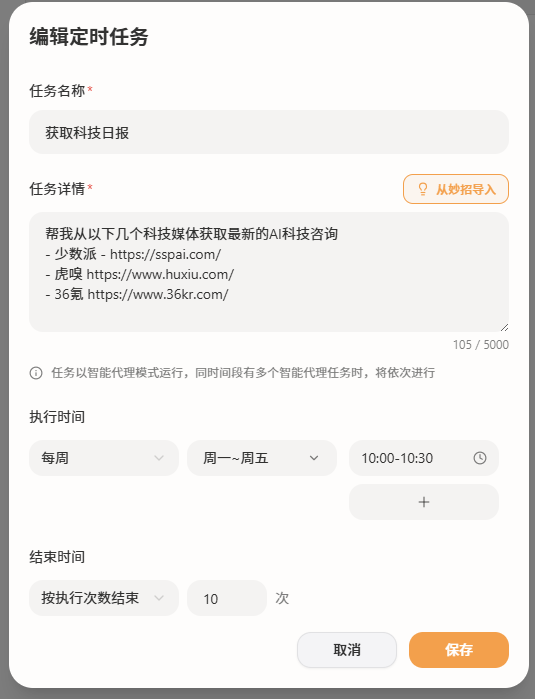This screenshot has height=699, width=535.
Task: Open the 周一~周五 weekday dropdown
Action: click(262, 458)
